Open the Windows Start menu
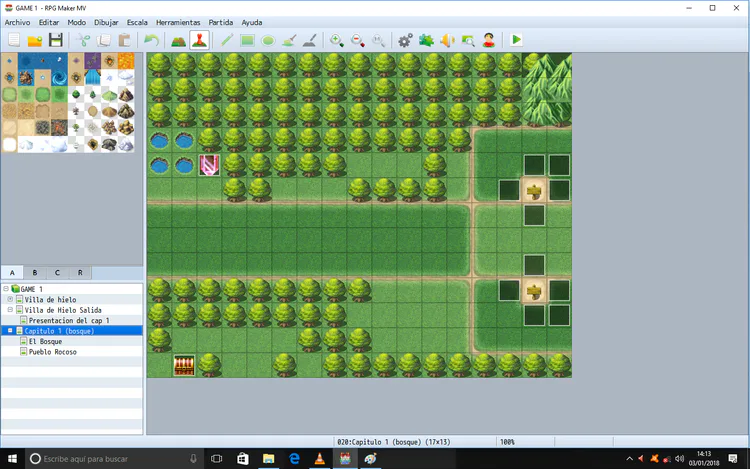This screenshot has height=469, width=750. pyautogui.click(x=12, y=459)
